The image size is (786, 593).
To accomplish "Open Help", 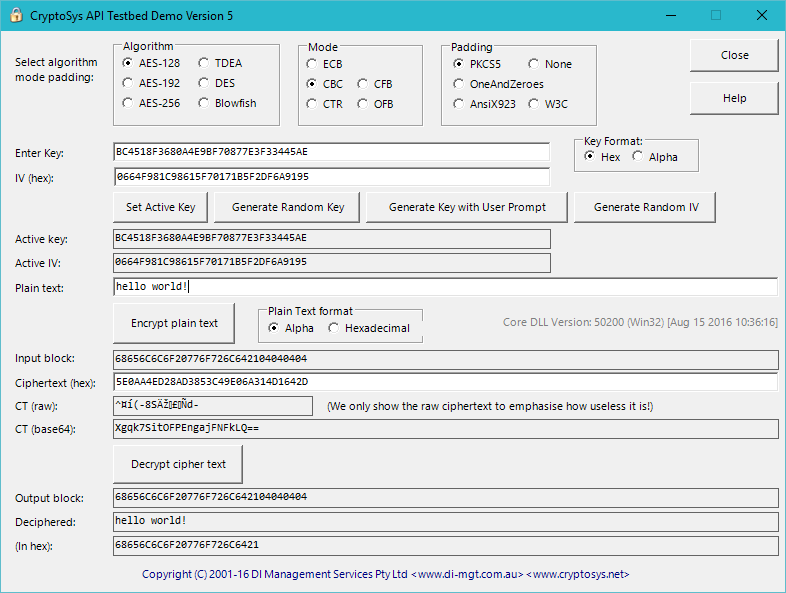I will (x=734, y=98).
